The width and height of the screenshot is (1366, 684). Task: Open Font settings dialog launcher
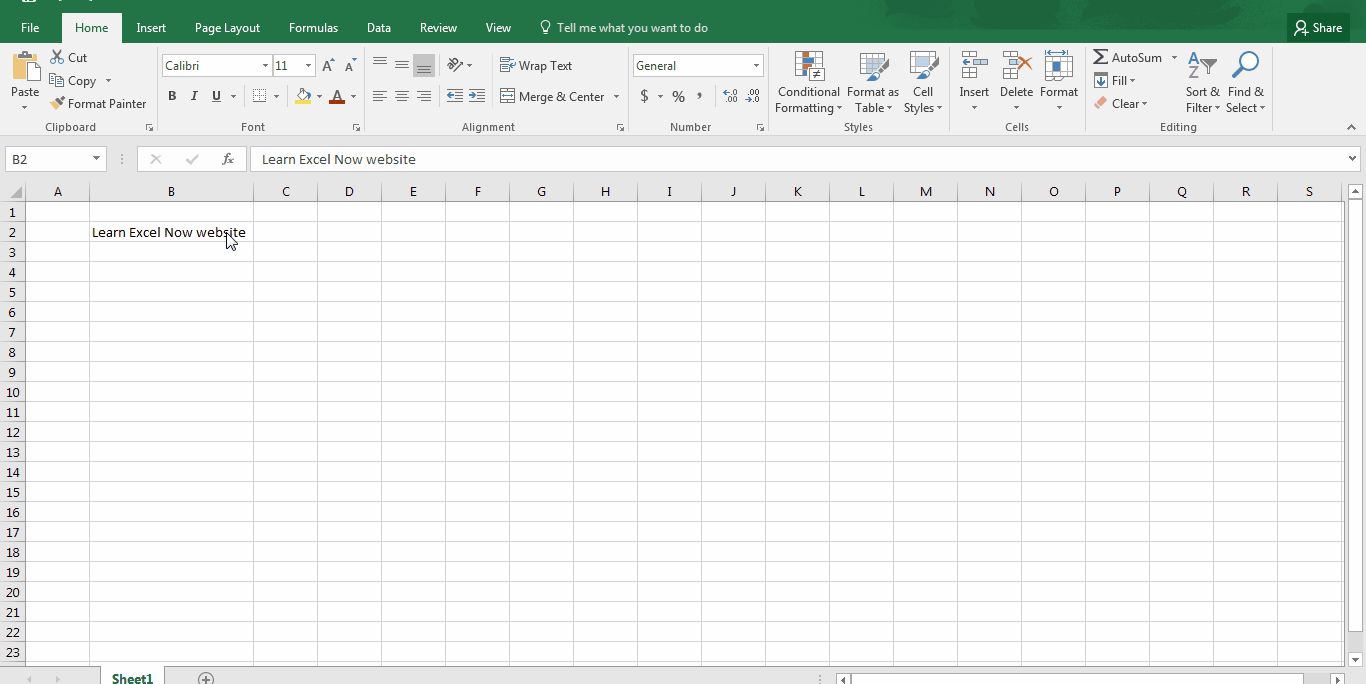pos(356,128)
